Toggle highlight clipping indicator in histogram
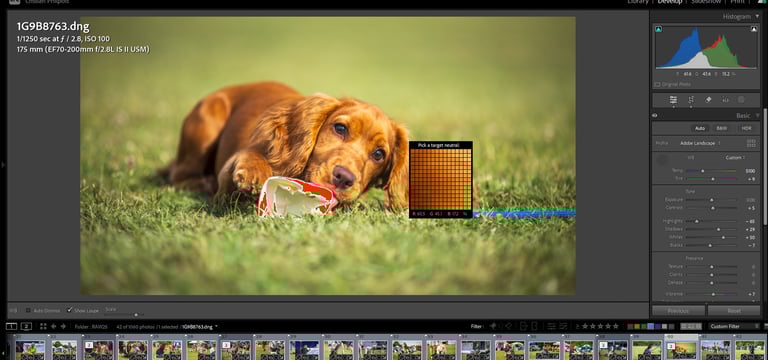The height and width of the screenshot is (360, 768). tap(754, 29)
